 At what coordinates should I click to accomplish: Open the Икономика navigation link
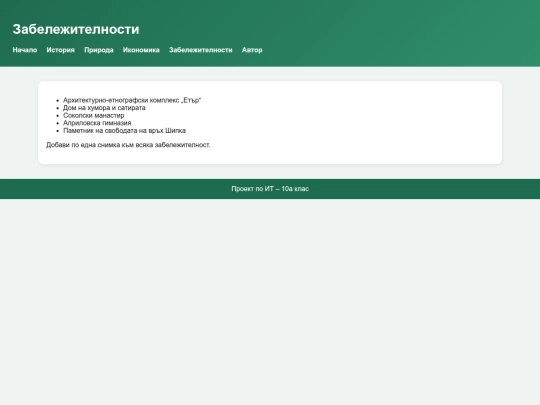tap(141, 50)
